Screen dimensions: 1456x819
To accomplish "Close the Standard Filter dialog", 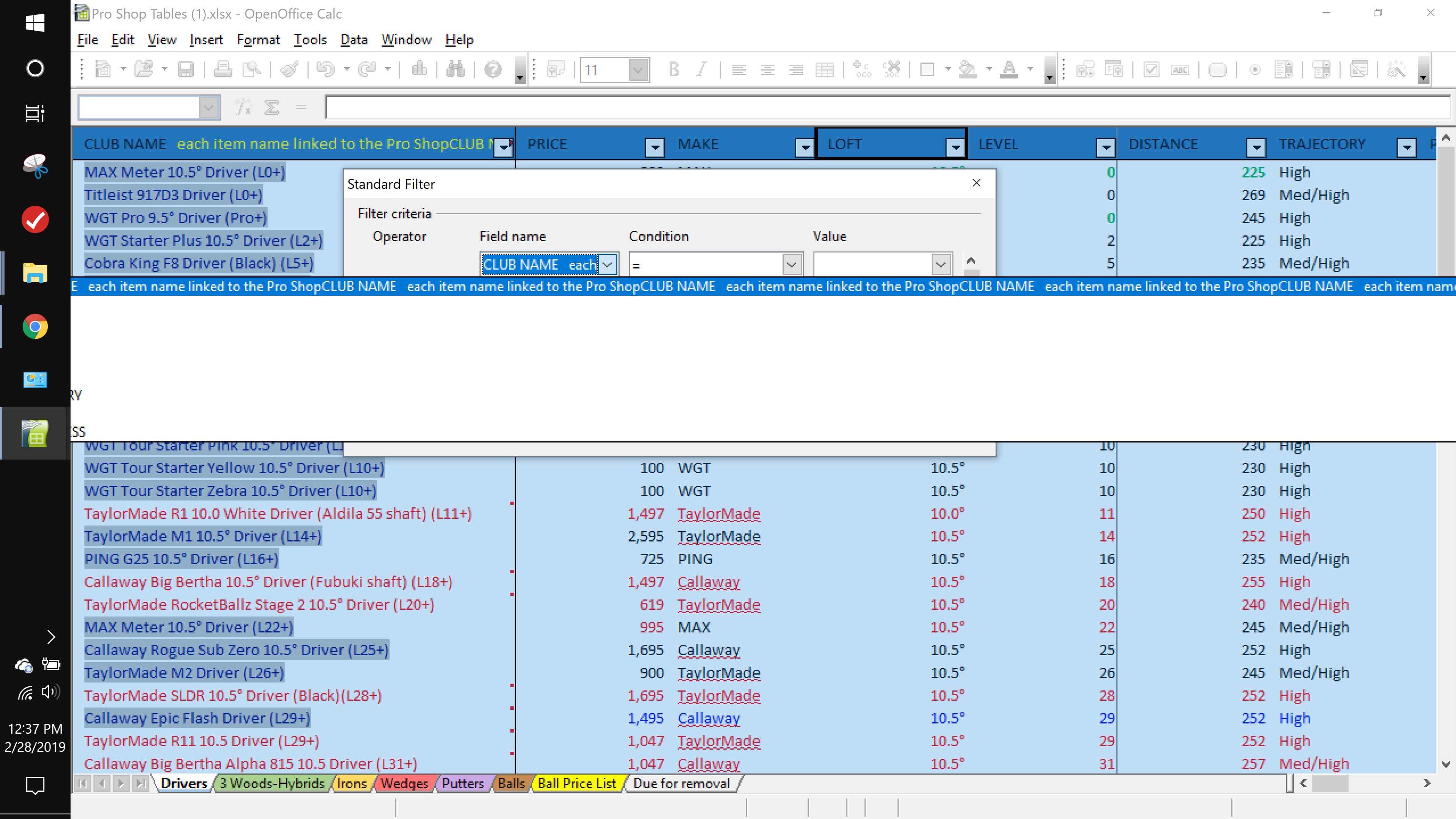I will 976,183.
